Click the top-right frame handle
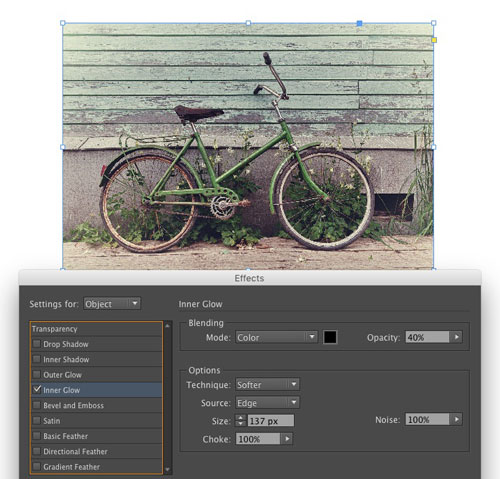 pos(434,23)
